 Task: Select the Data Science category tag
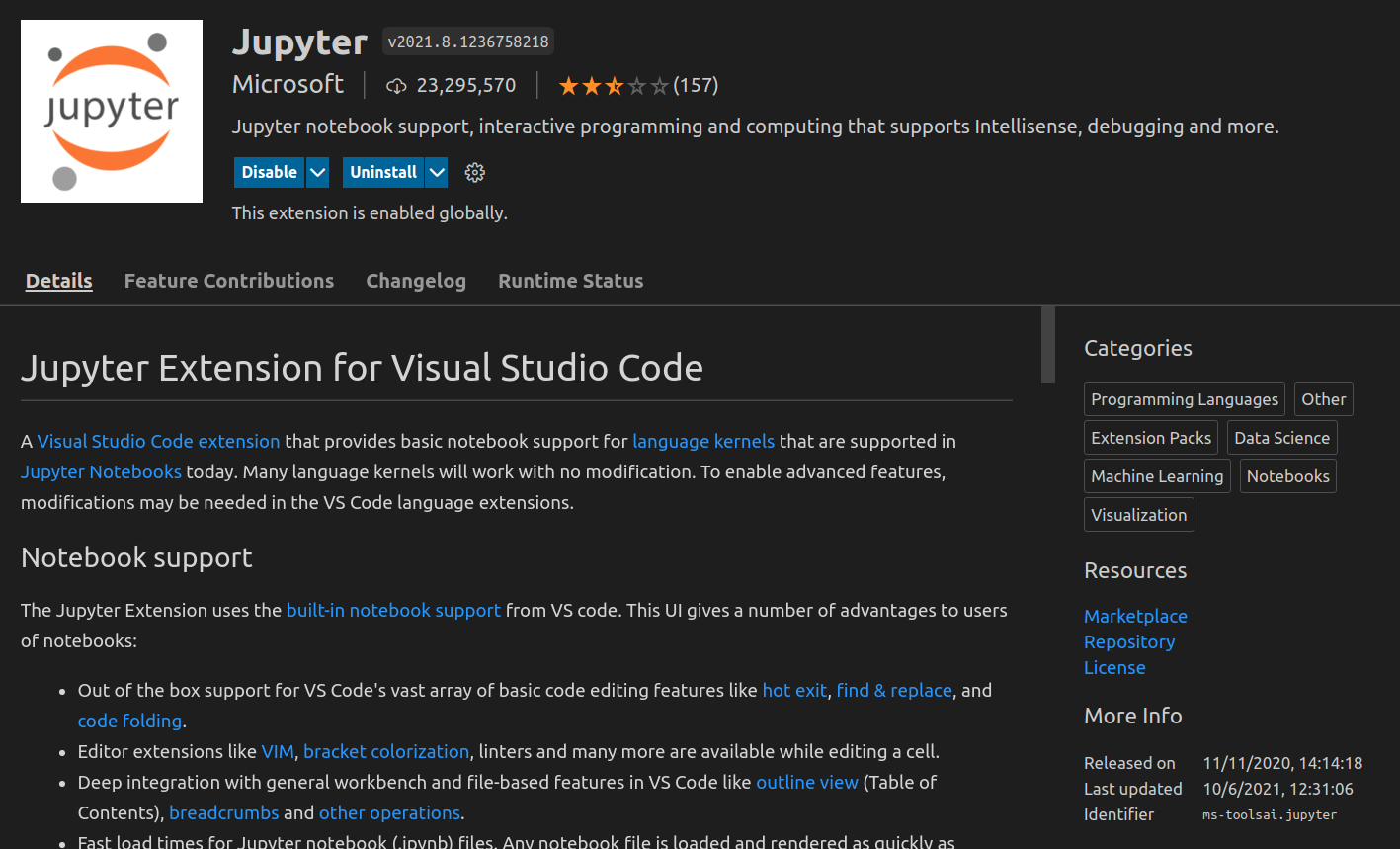pos(1281,438)
